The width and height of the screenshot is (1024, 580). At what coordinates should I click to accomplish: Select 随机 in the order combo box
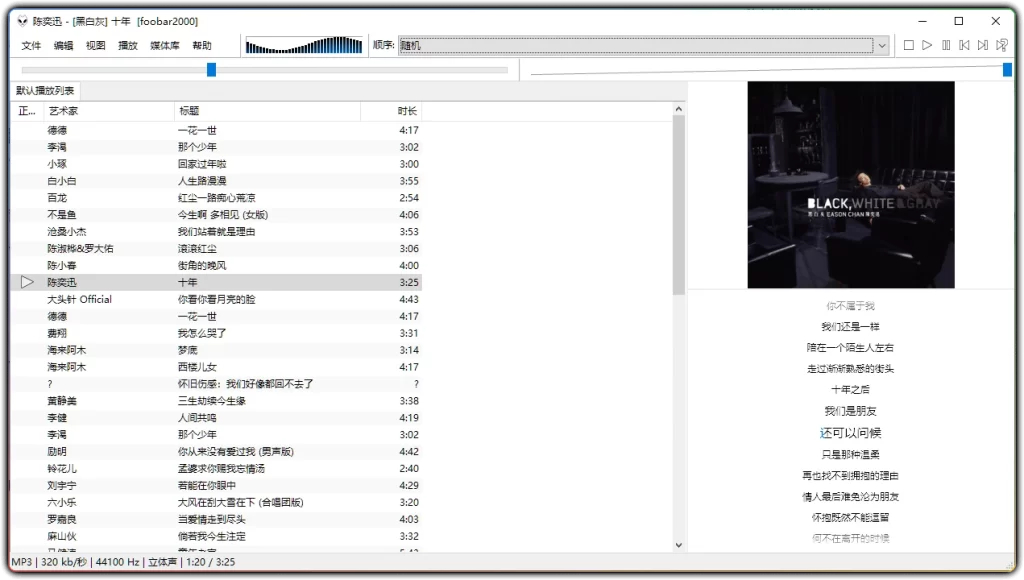(x=640, y=45)
